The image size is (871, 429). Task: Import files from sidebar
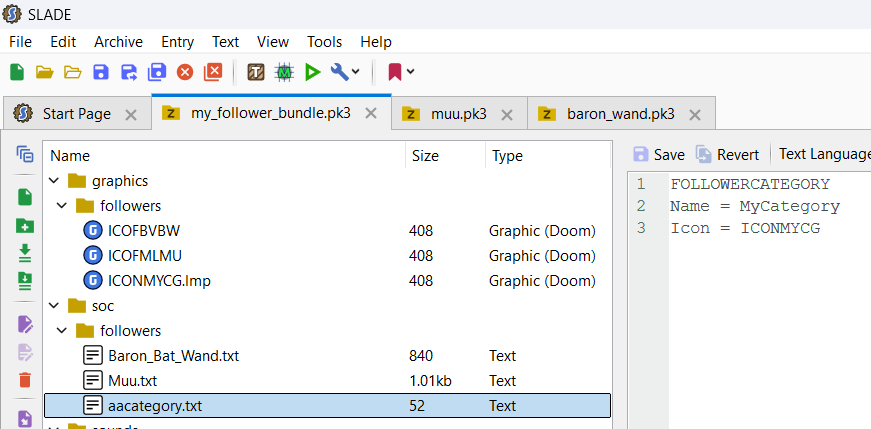pos(25,253)
